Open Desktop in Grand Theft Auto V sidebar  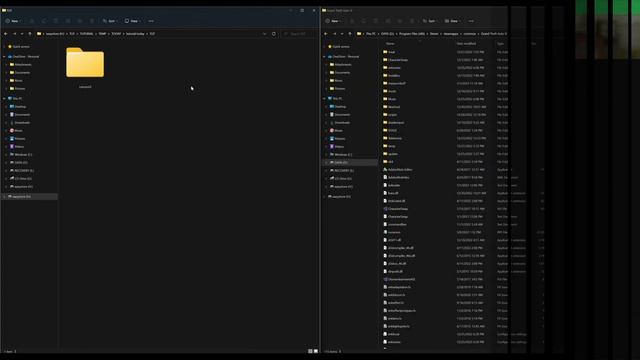(x=338, y=107)
